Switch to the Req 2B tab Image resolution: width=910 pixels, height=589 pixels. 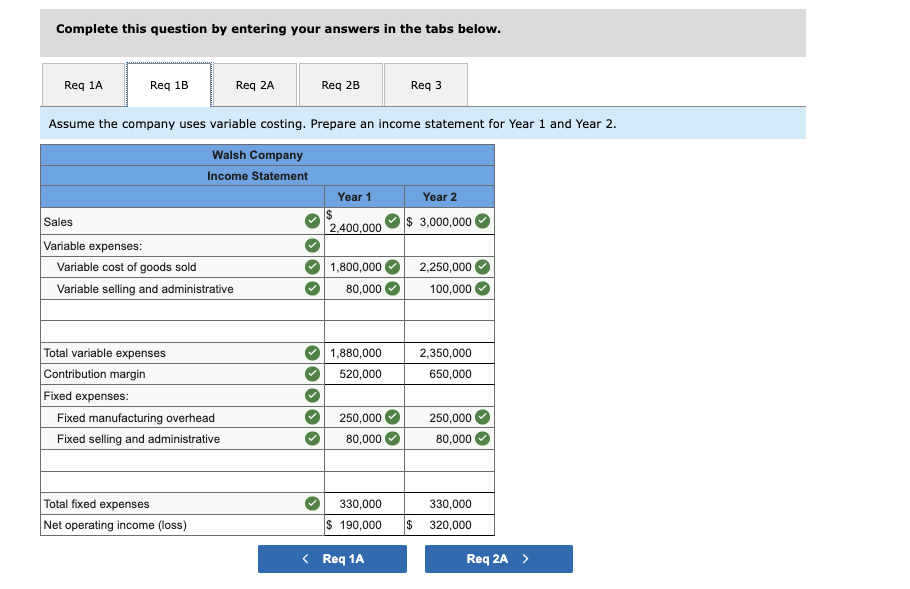coord(340,85)
